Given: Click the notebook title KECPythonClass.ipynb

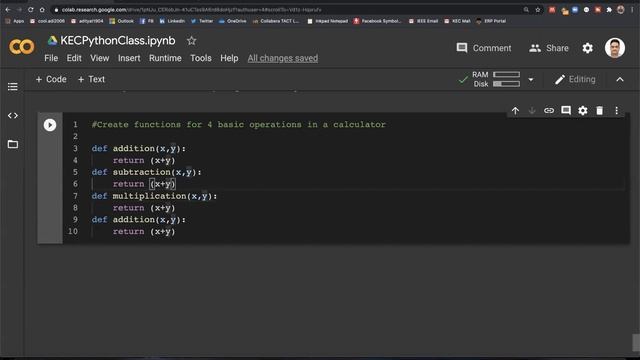Looking at the screenshot, I should (x=118, y=41).
